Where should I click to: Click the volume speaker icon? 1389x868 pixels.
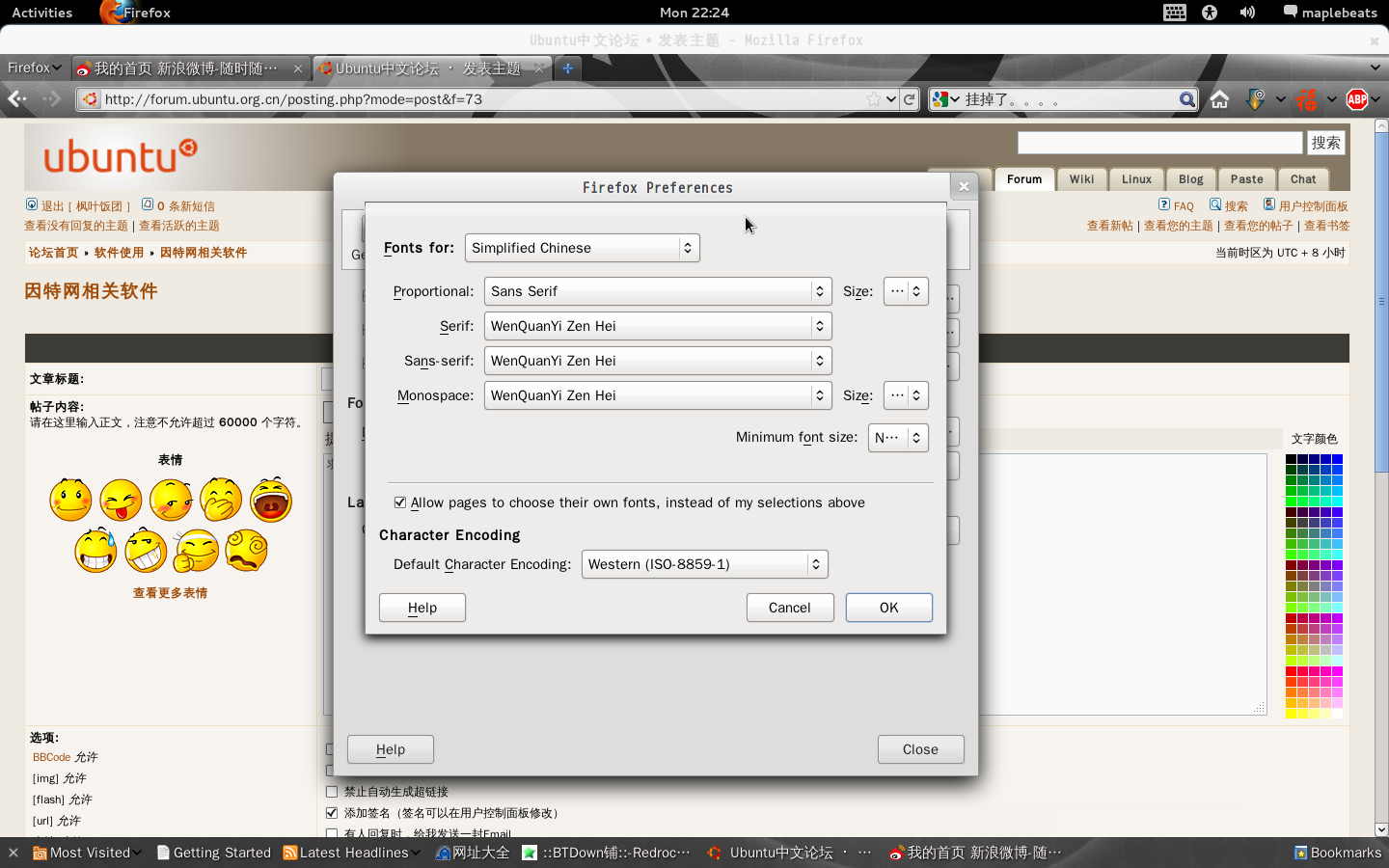coord(1247,13)
